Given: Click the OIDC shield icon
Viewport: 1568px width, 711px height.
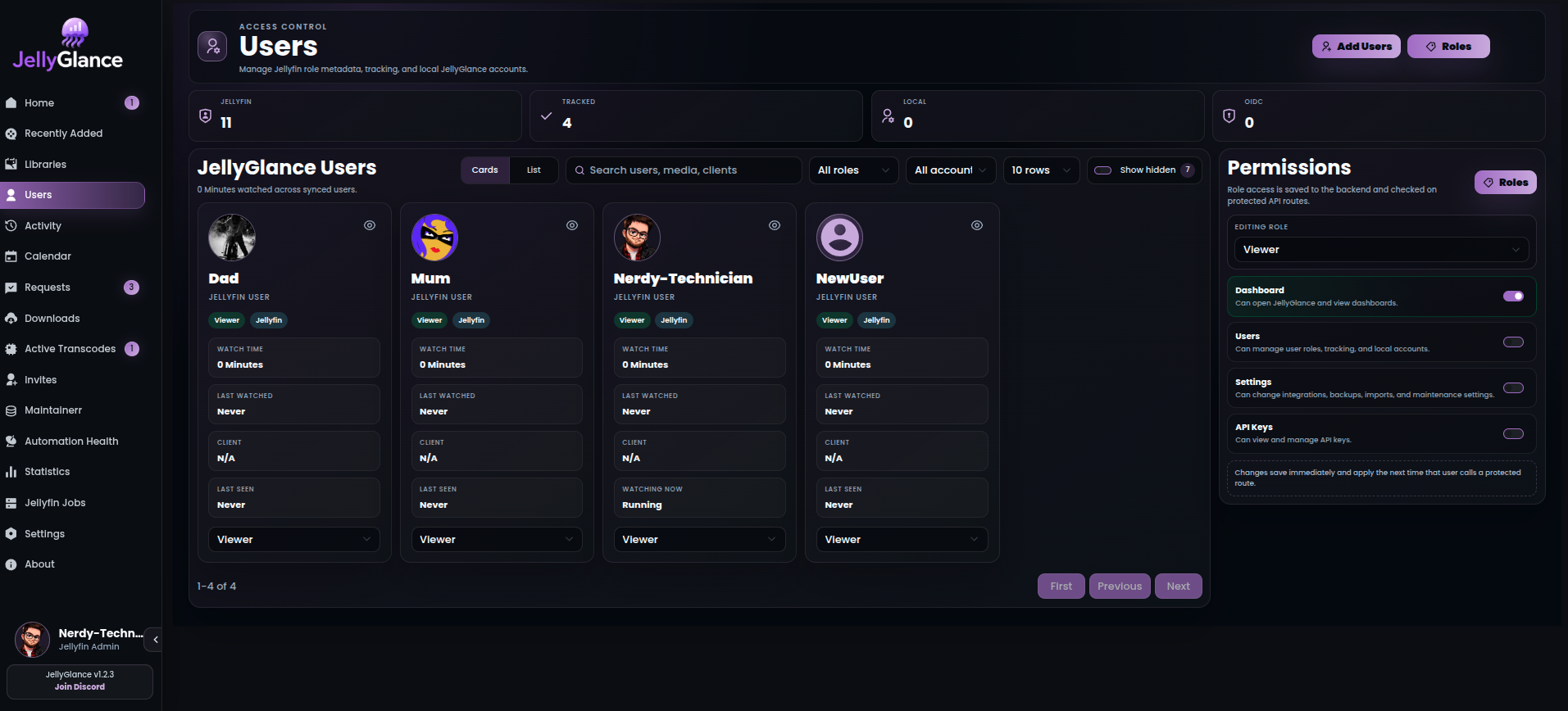Looking at the screenshot, I should [1229, 115].
